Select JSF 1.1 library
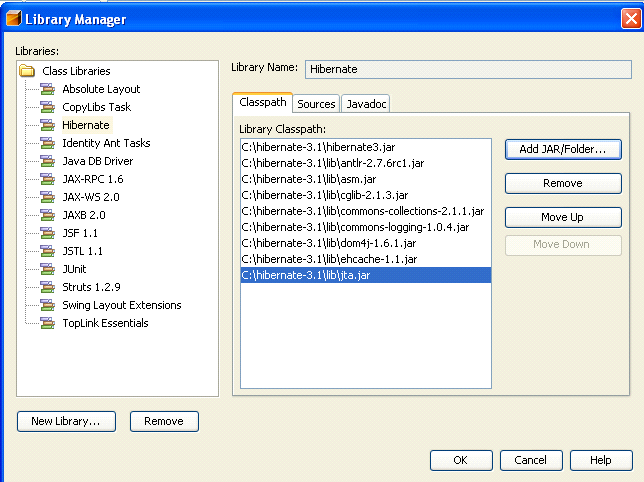The width and height of the screenshot is (644, 482). pos(80,233)
